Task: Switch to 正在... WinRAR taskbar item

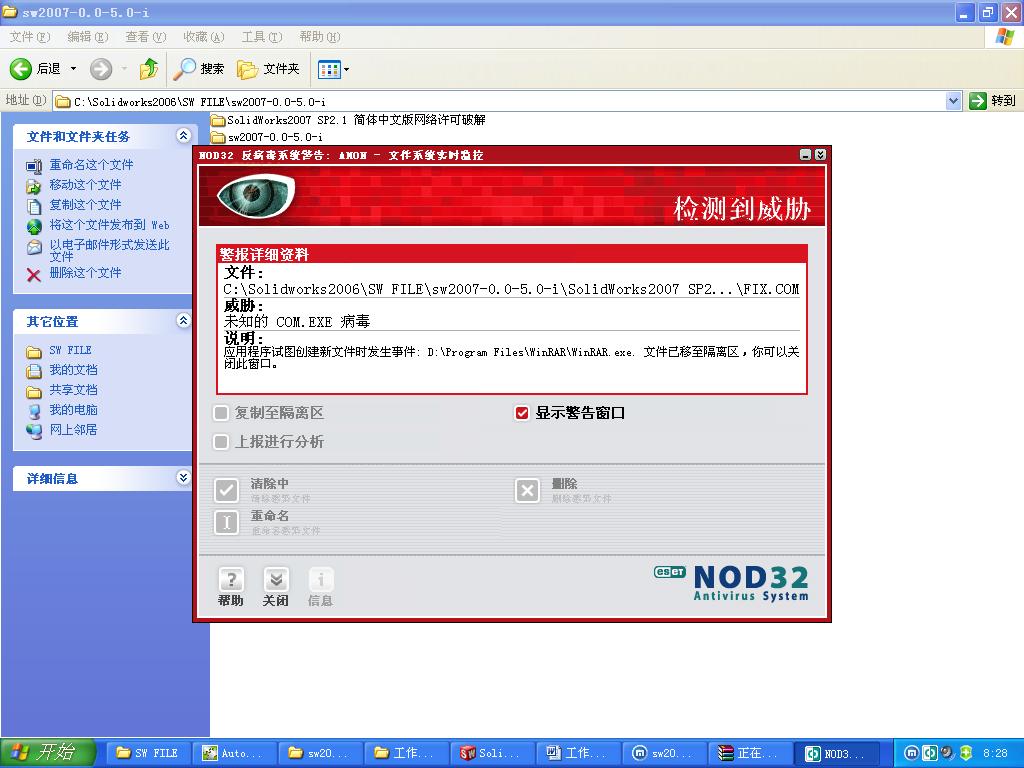Action: [750, 753]
